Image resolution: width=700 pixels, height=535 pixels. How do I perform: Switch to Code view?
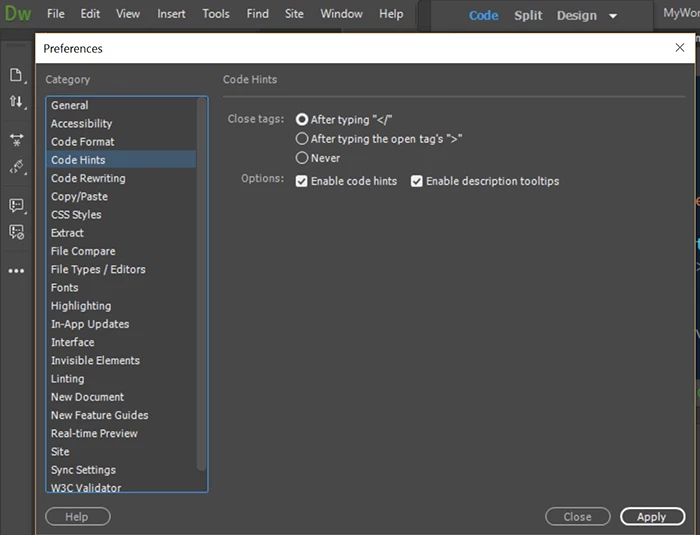pos(483,16)
